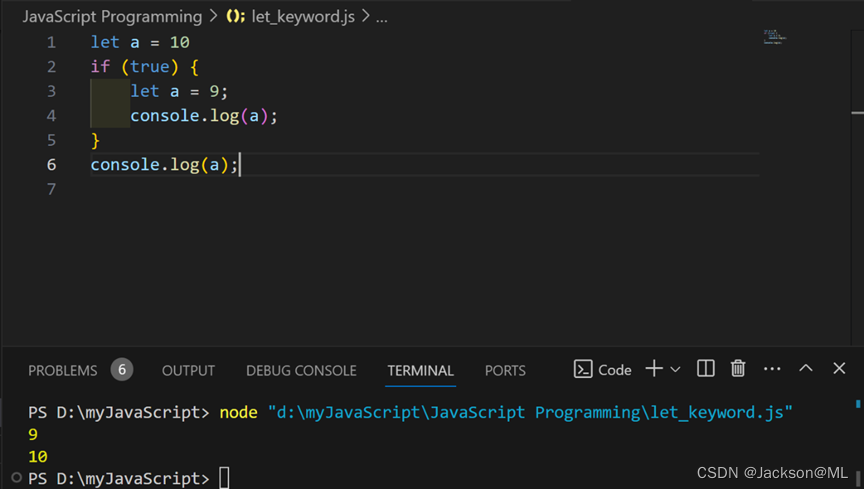
Task: Click the breadcrumb ellipsis symbol
Action: (x=381, y=17)
